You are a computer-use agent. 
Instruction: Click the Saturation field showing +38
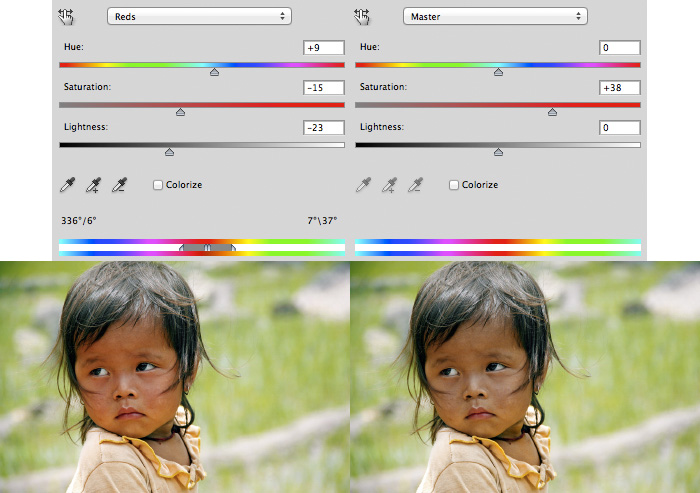pos(619,88)
